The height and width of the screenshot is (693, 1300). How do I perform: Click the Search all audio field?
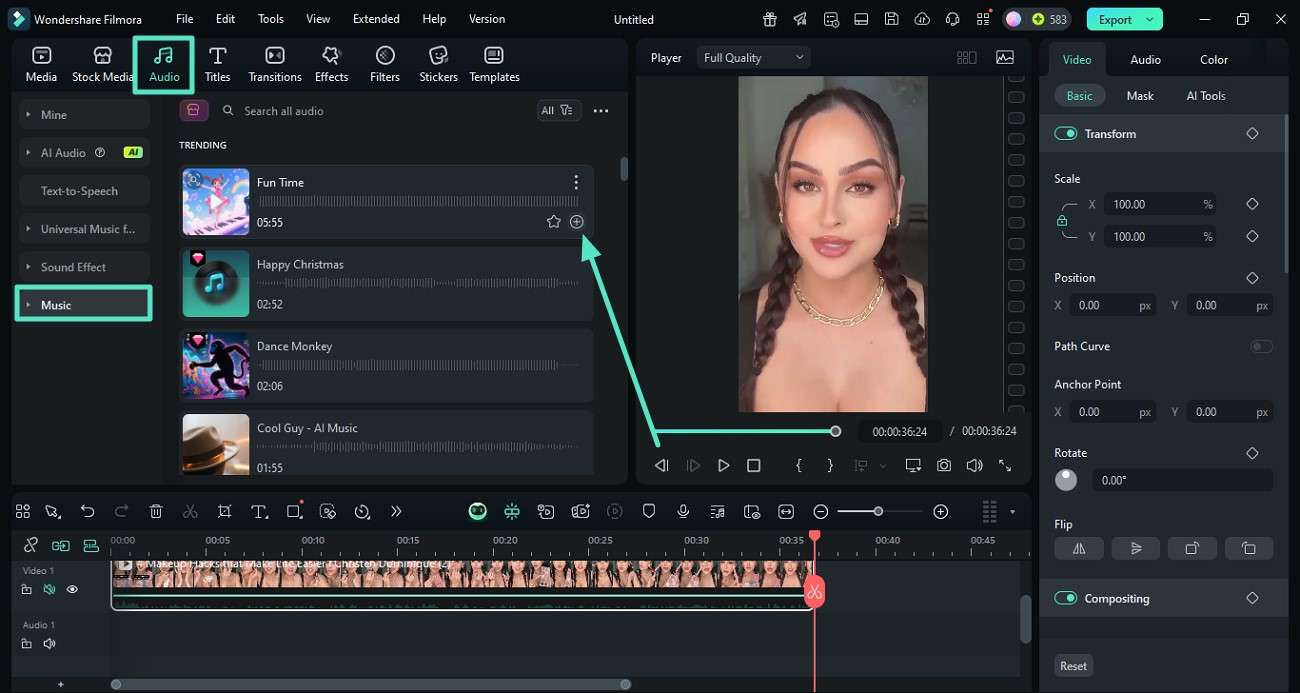pos(373,111)
